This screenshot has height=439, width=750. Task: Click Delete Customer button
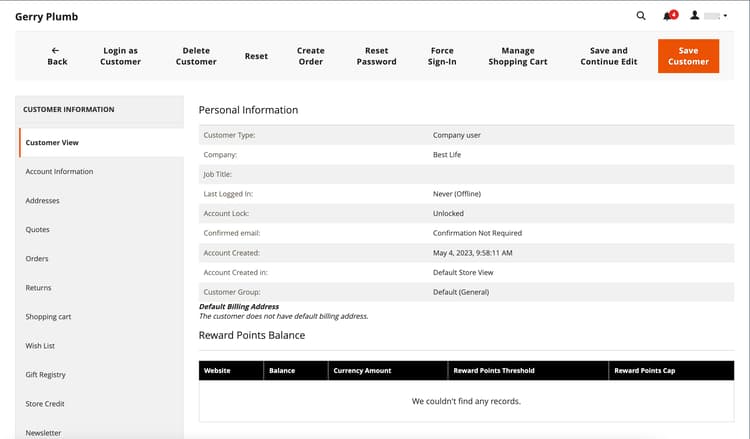pos(196,56)
